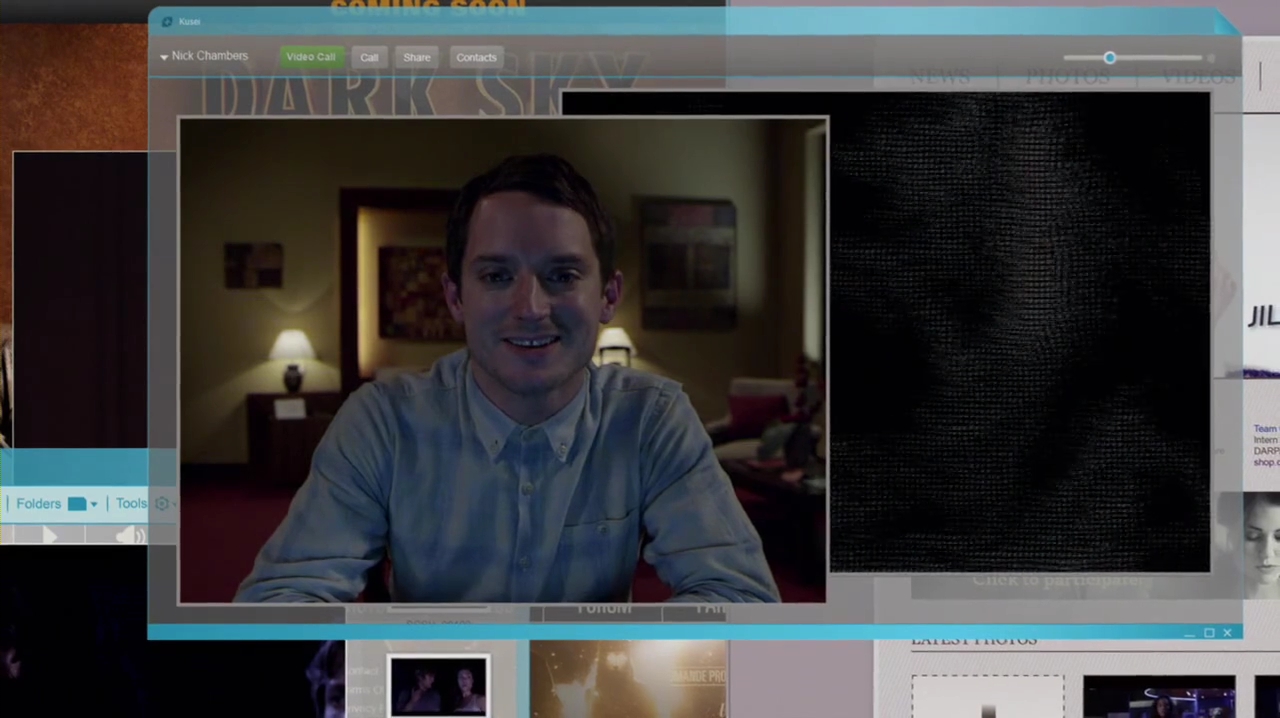Image resolution: width=1280 pixels, height=718 pixels.
Task: Open the Forum tab on background page
Action: [x=604, y=609]
